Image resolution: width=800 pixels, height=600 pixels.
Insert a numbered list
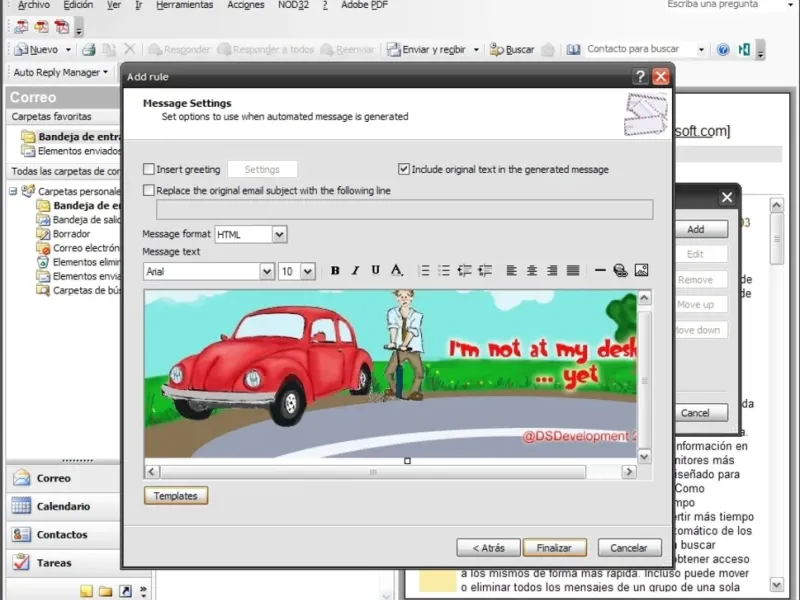pos(424,271)
